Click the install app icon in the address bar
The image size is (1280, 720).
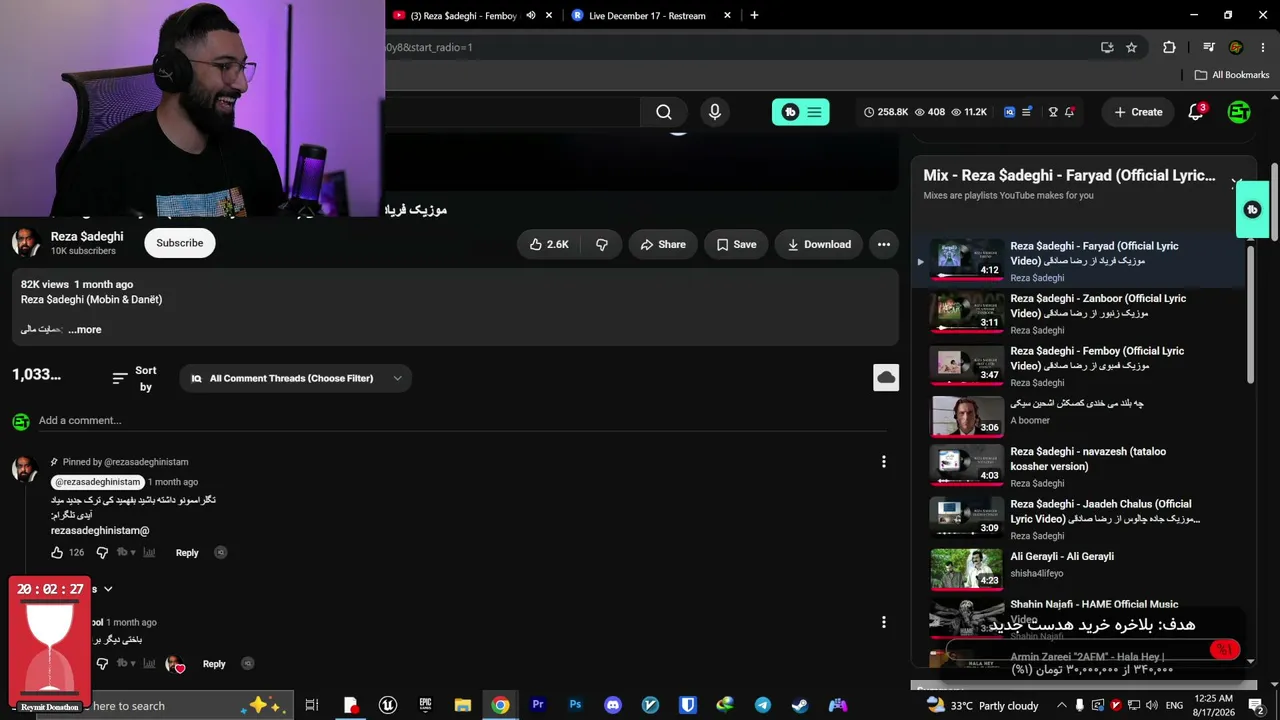pyautogui.click(x=1107, y=47)
